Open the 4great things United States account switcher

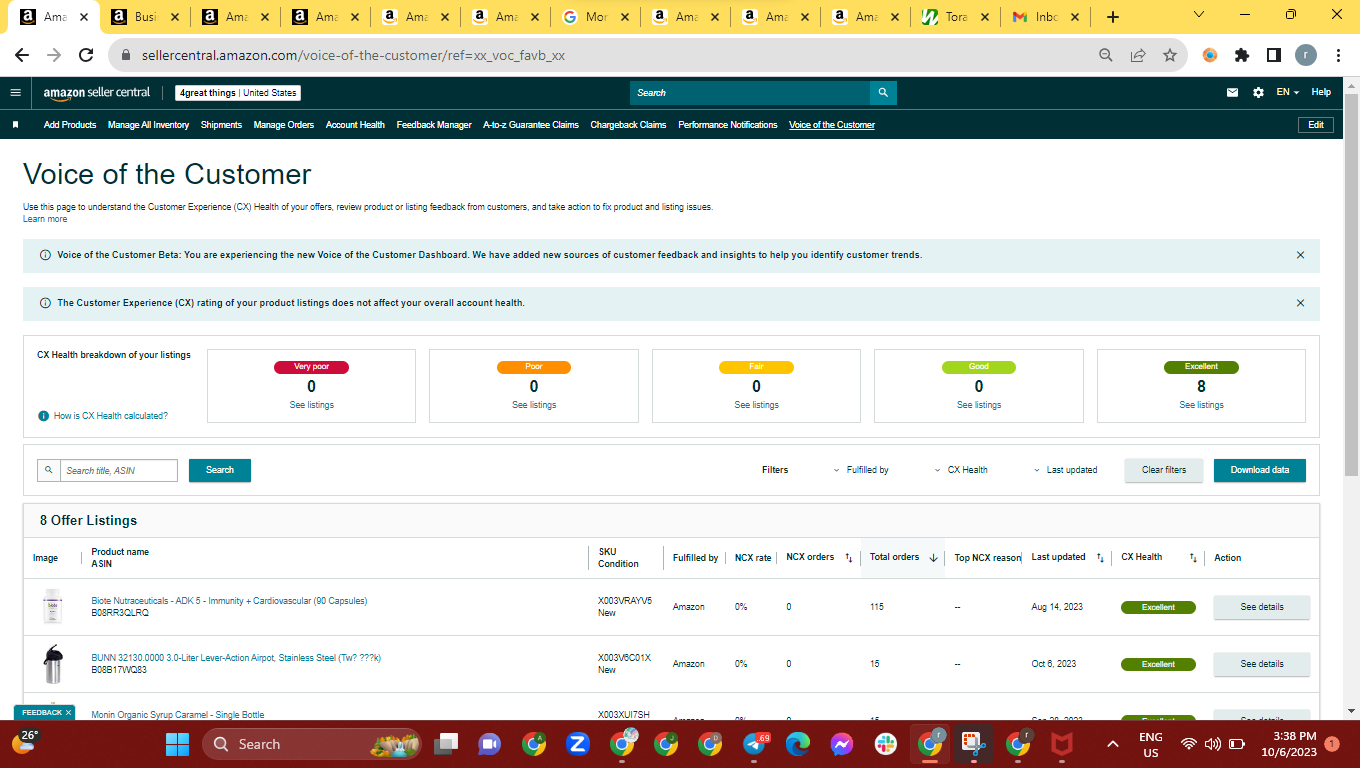pyautogui.click(x=238, y=93)
